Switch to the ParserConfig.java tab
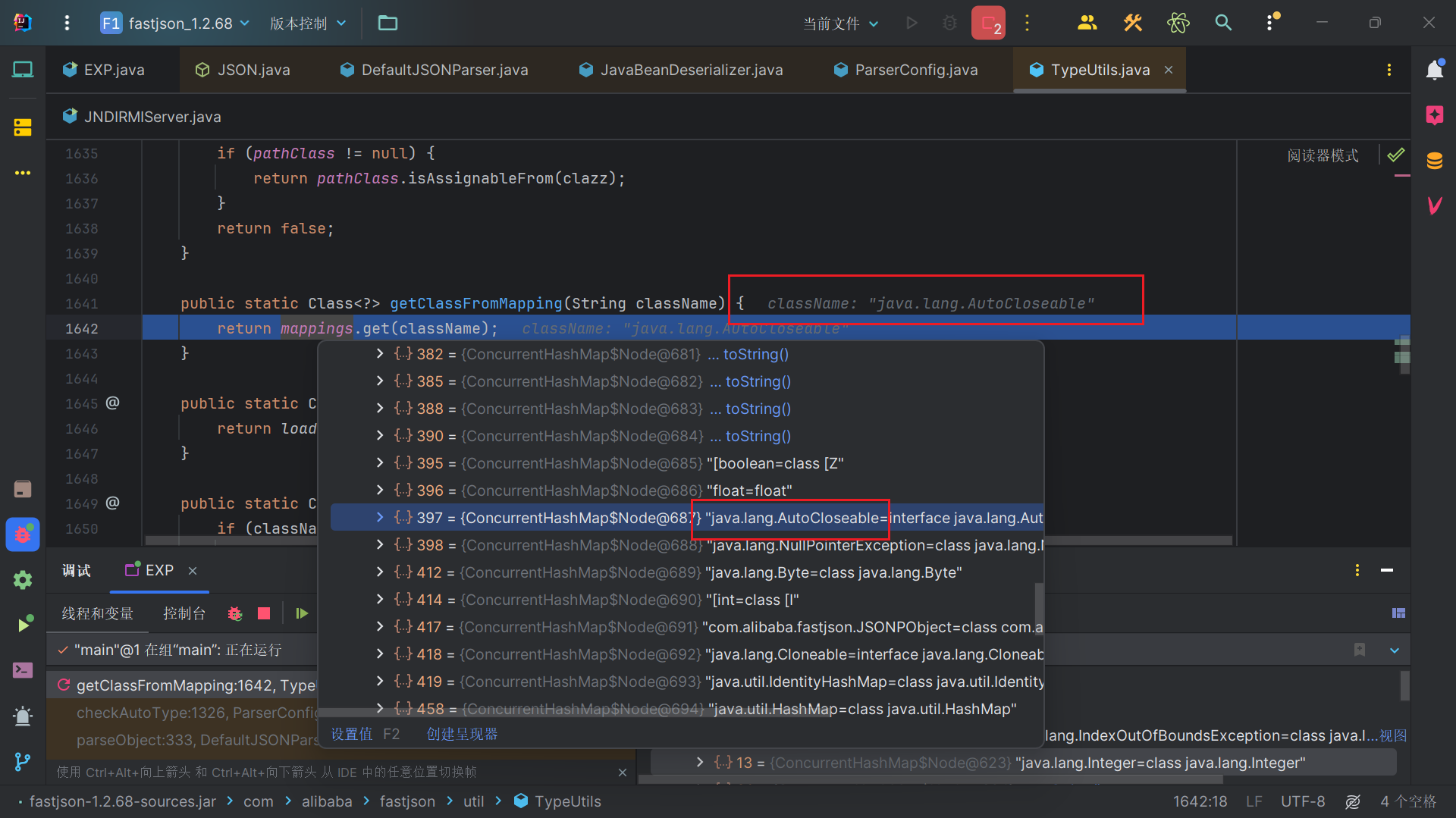 click(905, 70)
